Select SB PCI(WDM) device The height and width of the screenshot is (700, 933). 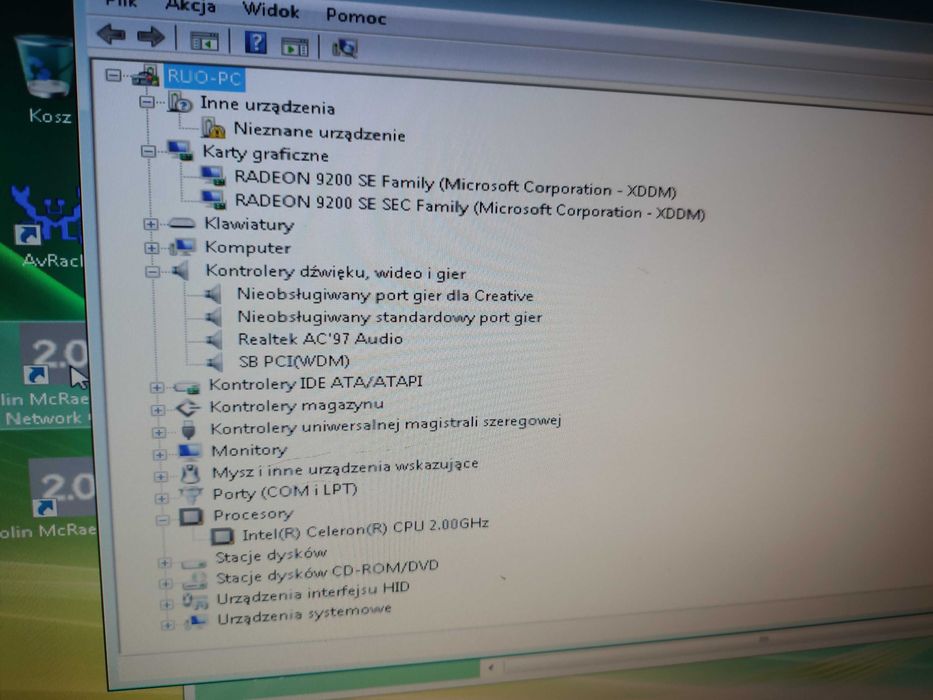(294, 361)
